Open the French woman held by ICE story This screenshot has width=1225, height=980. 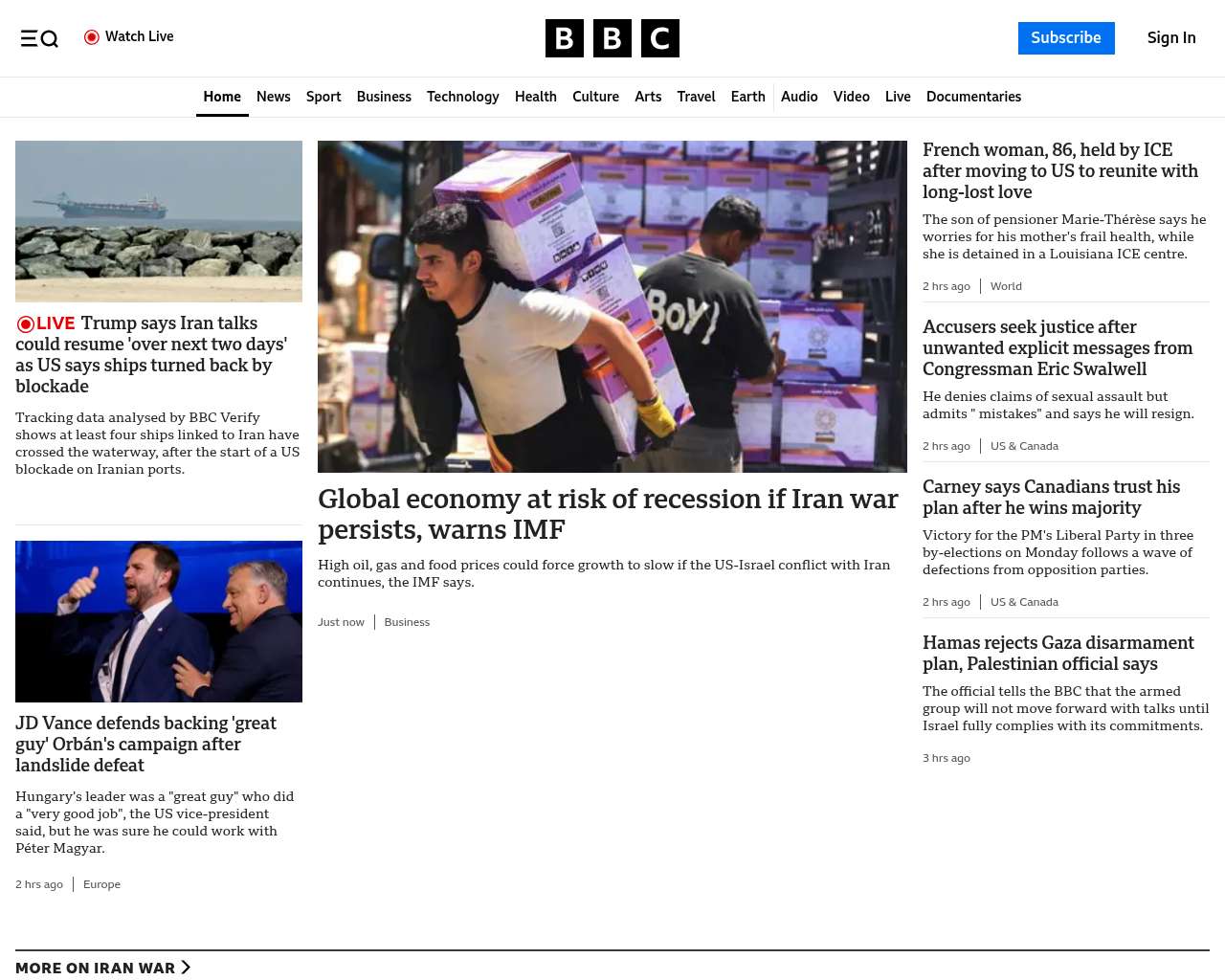tap(1059, 170)
